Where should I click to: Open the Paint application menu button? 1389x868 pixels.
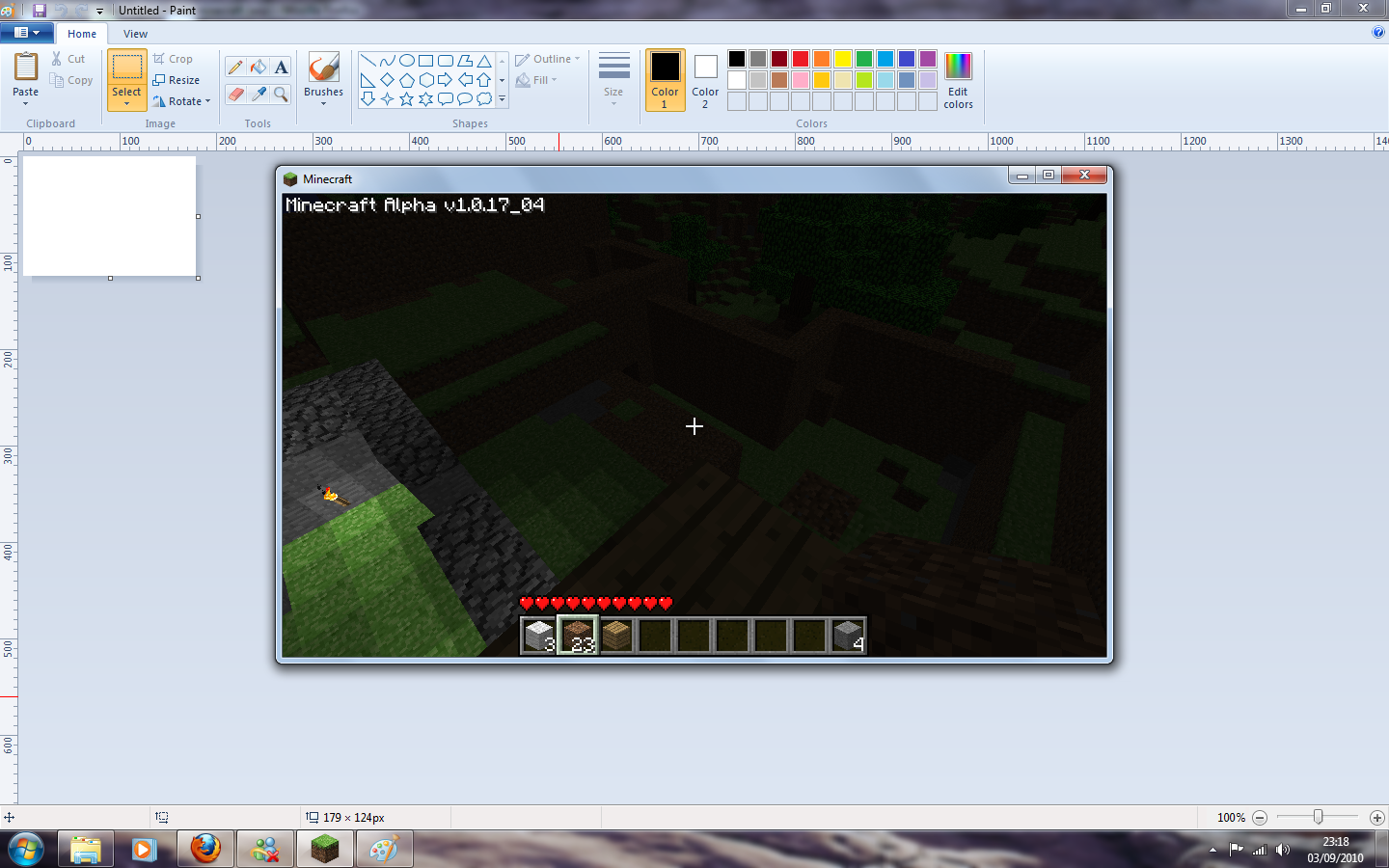pos(26,33)
